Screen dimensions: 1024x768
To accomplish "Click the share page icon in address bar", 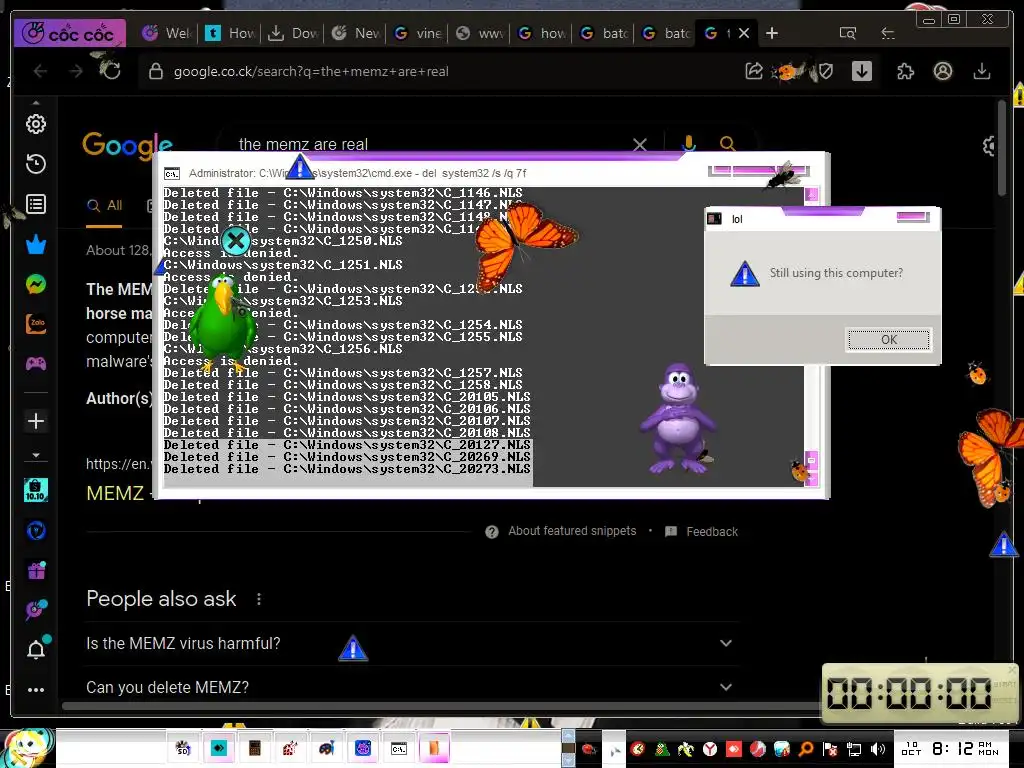I will pyautogui.click(x=754, y=71).
